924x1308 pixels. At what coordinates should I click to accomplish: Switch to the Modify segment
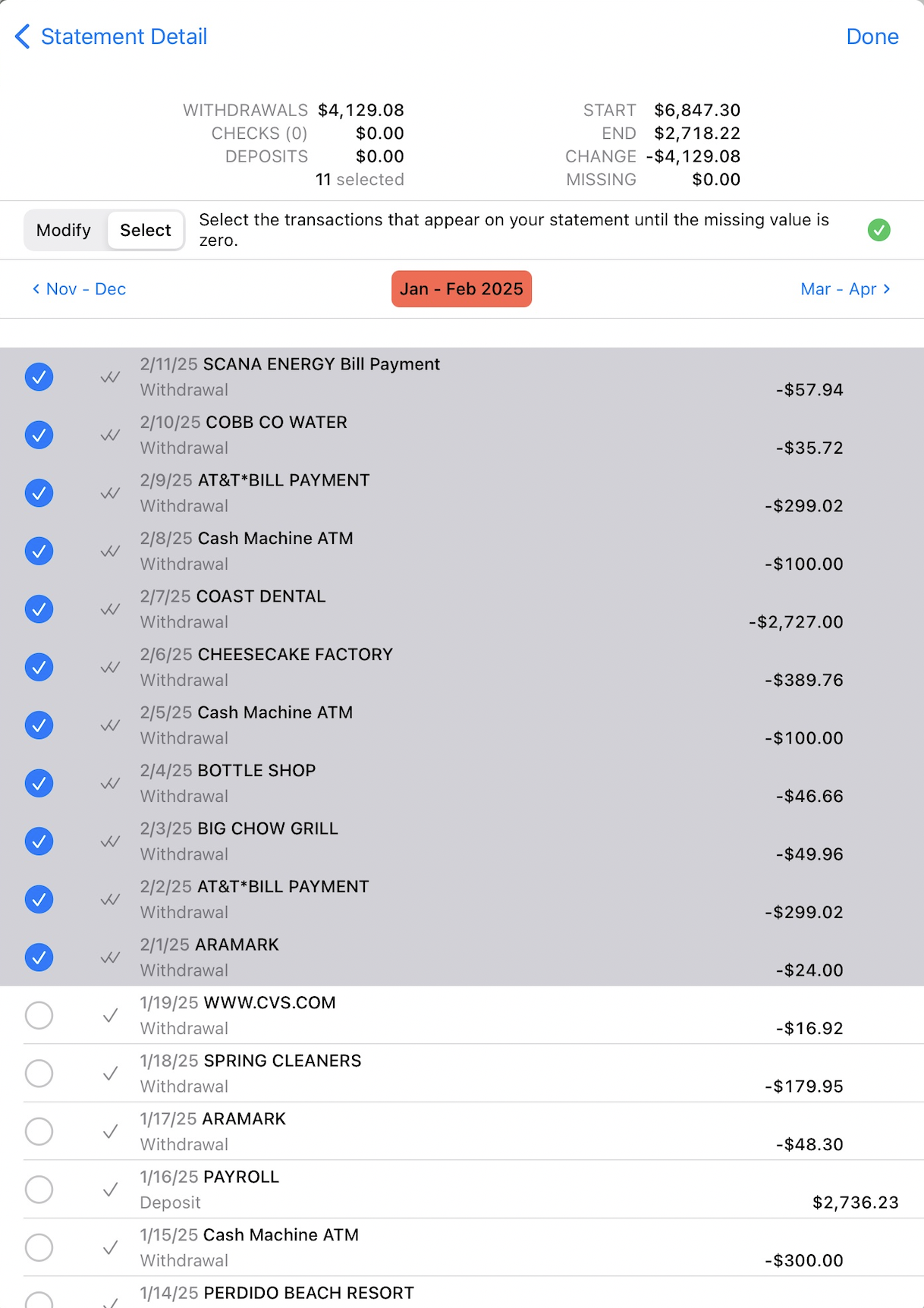[x=64, y=230]
